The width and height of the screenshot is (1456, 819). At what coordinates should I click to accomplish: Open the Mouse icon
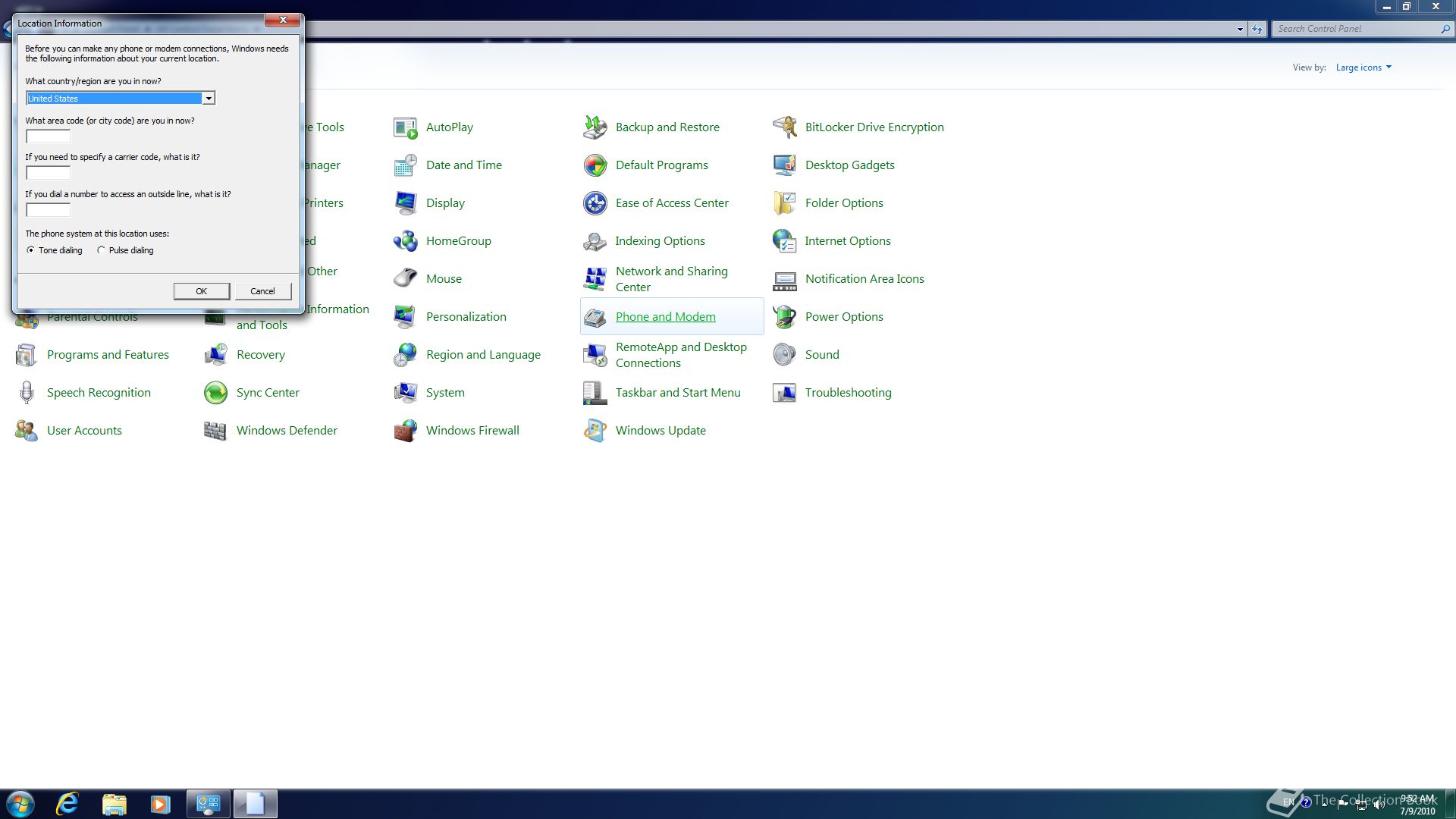click(405, 279)
